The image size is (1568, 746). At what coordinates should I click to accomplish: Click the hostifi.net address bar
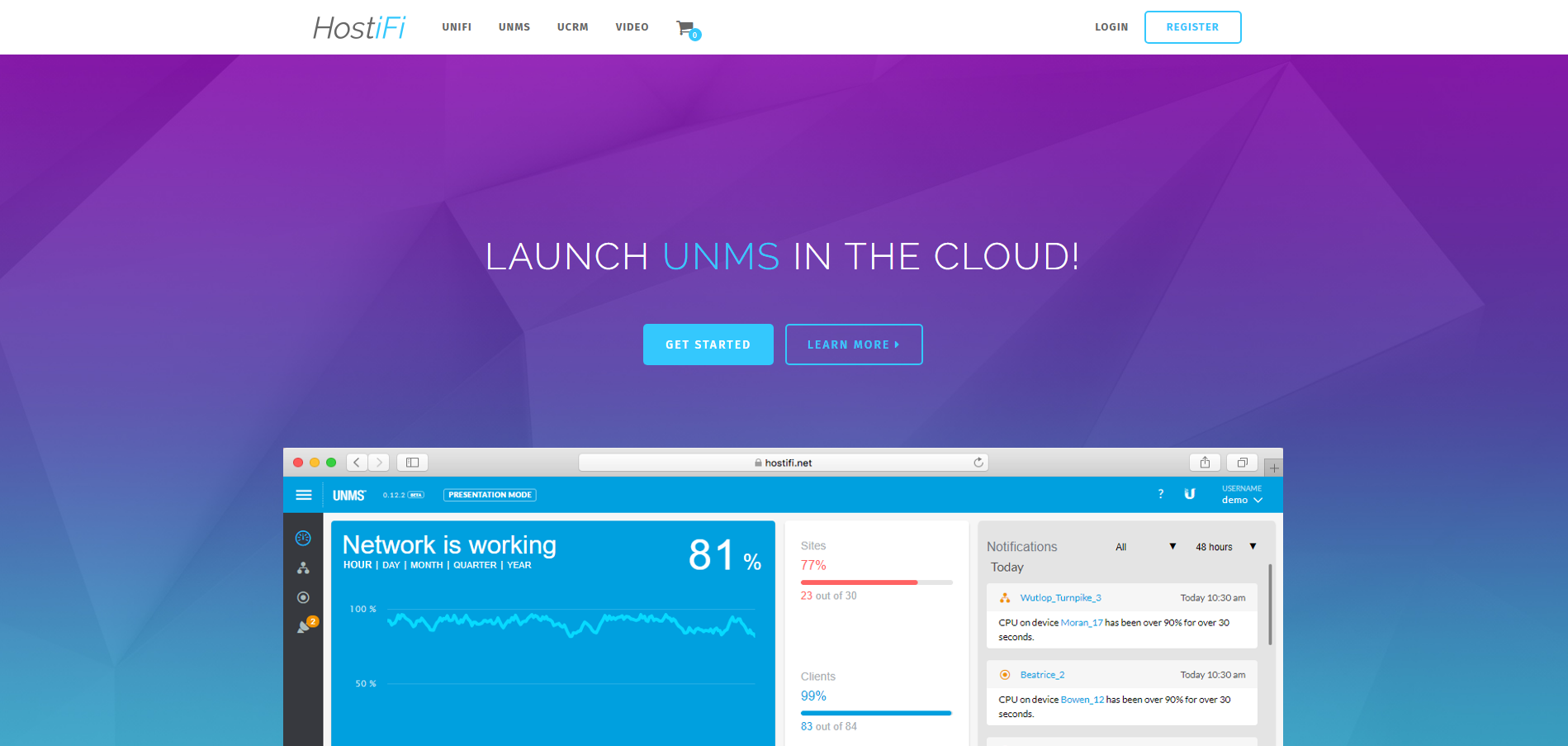[784, 463]
